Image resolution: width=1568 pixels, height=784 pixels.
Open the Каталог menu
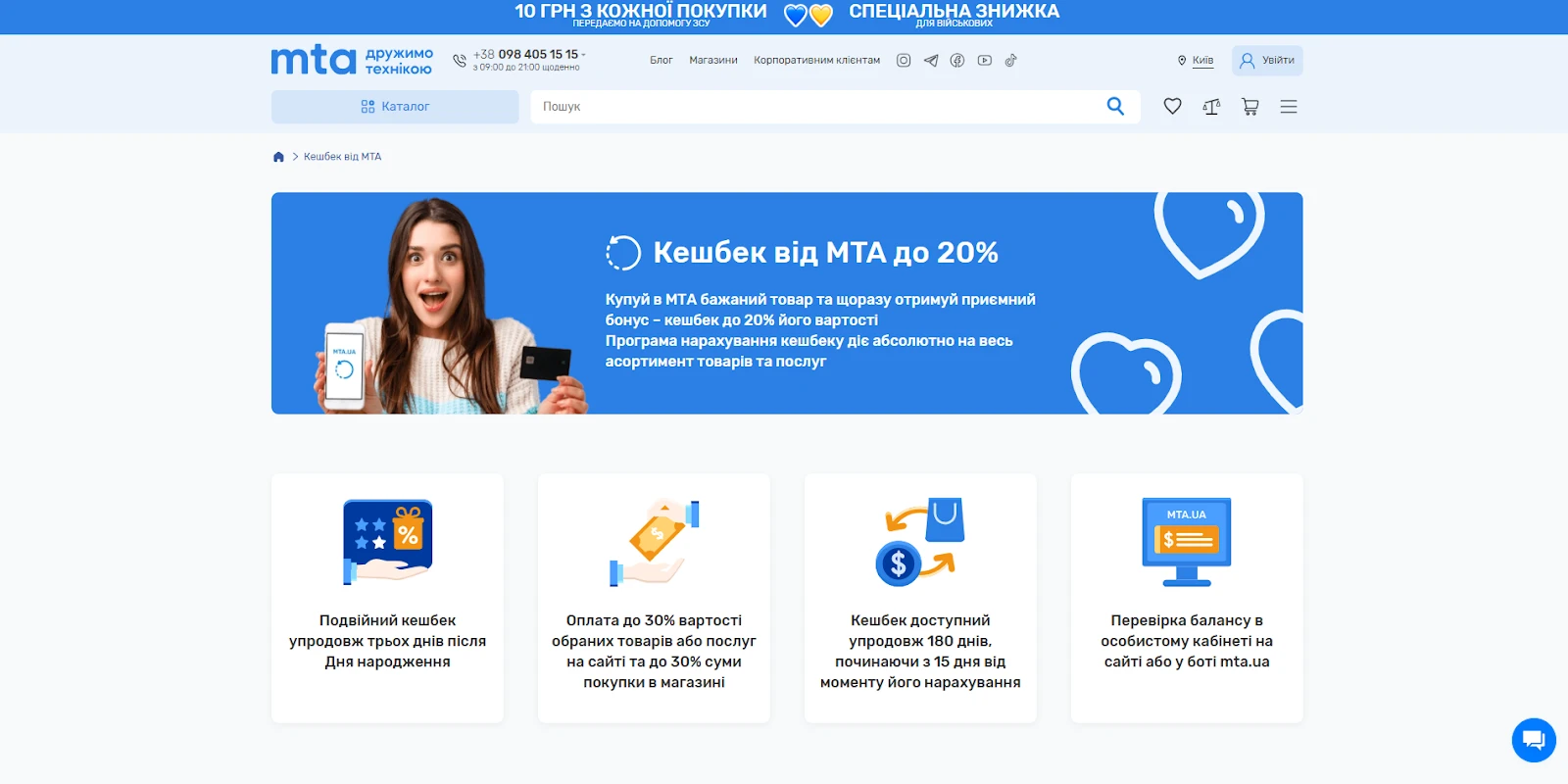395,107
